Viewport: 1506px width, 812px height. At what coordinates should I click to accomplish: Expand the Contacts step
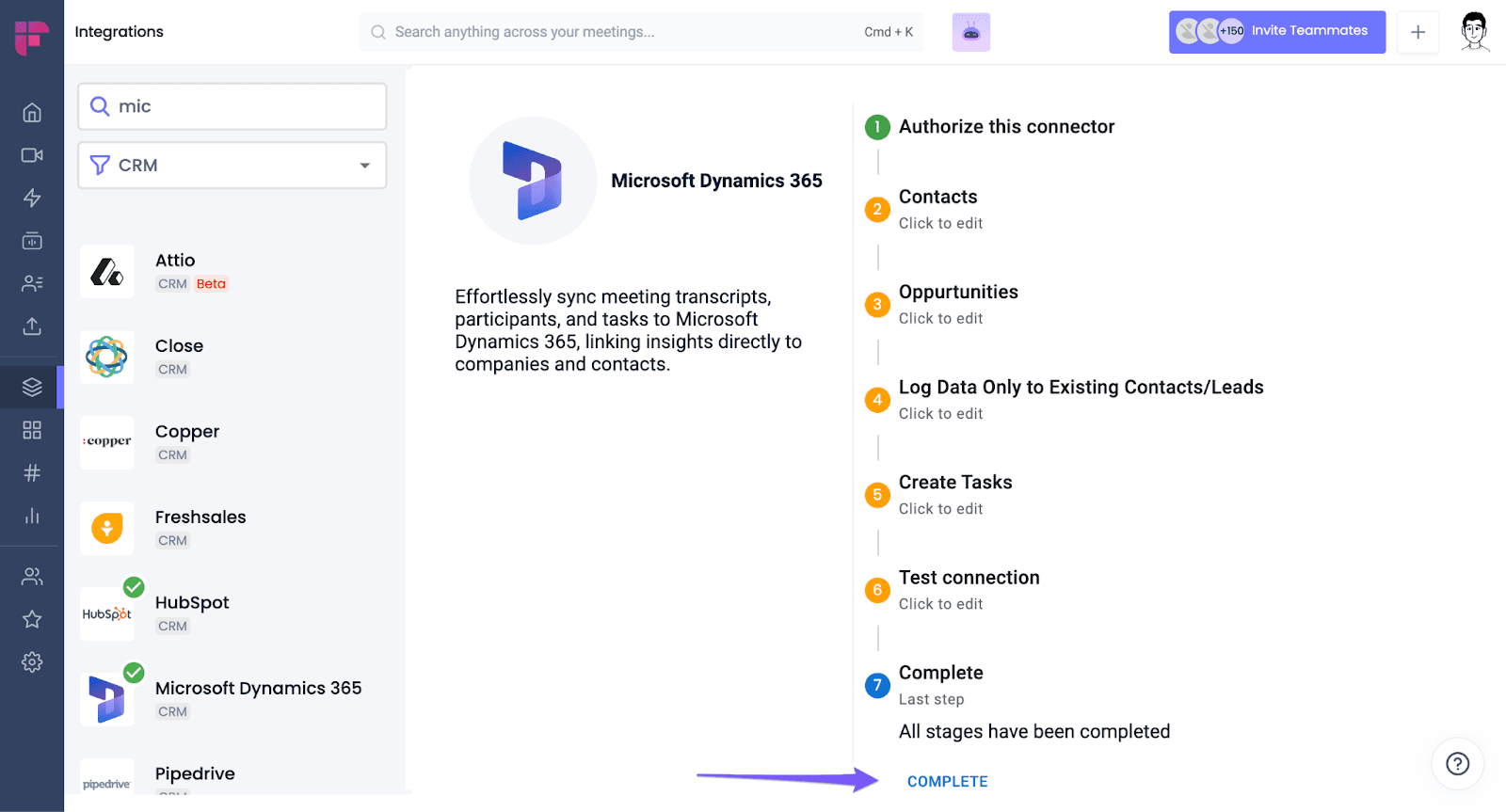938,209
